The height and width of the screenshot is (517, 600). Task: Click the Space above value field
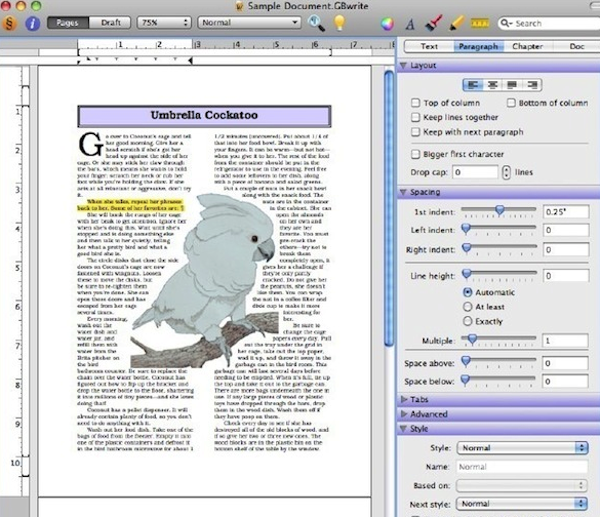click(565, 363)
